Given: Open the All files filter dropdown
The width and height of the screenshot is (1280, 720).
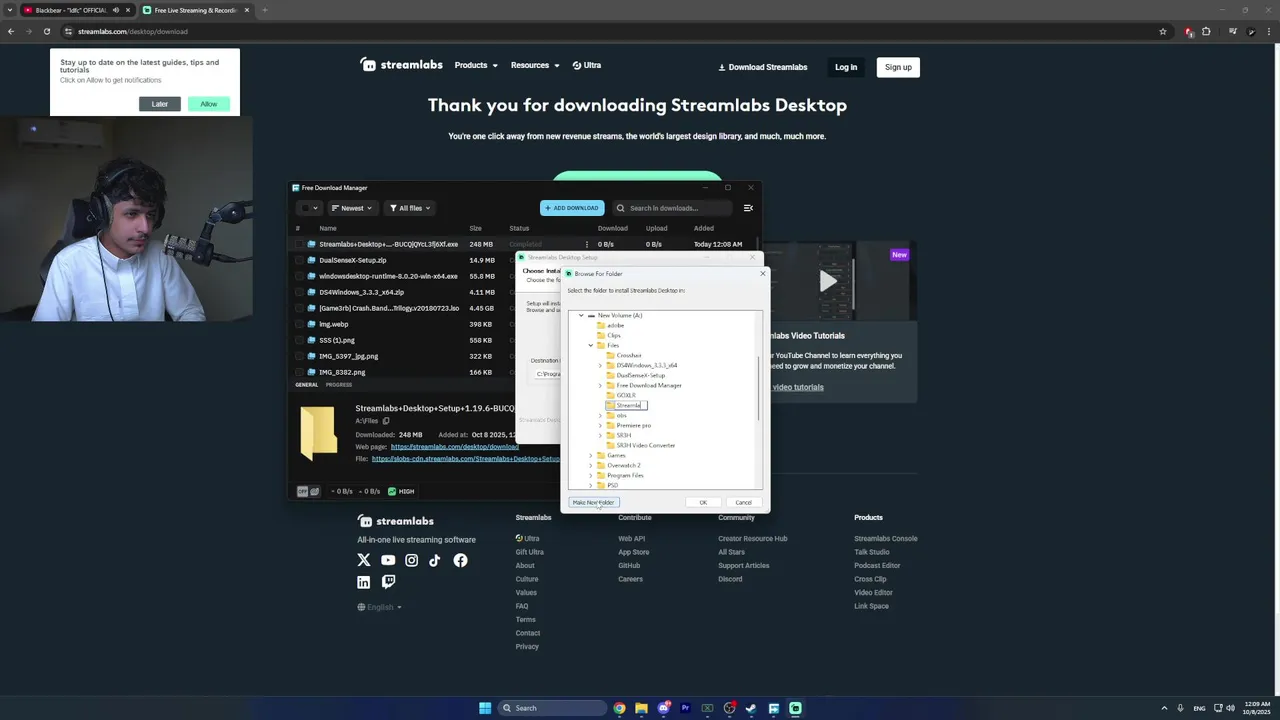Looking at the screenshot, I should tap(410, 208).
